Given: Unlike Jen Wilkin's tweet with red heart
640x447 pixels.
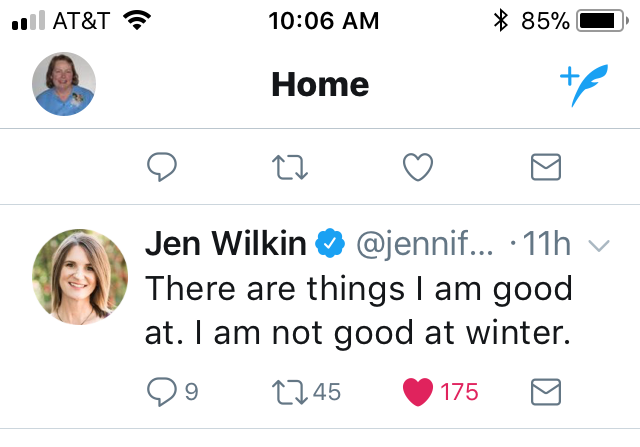Looking at the screenshot, I should point(417,391).
